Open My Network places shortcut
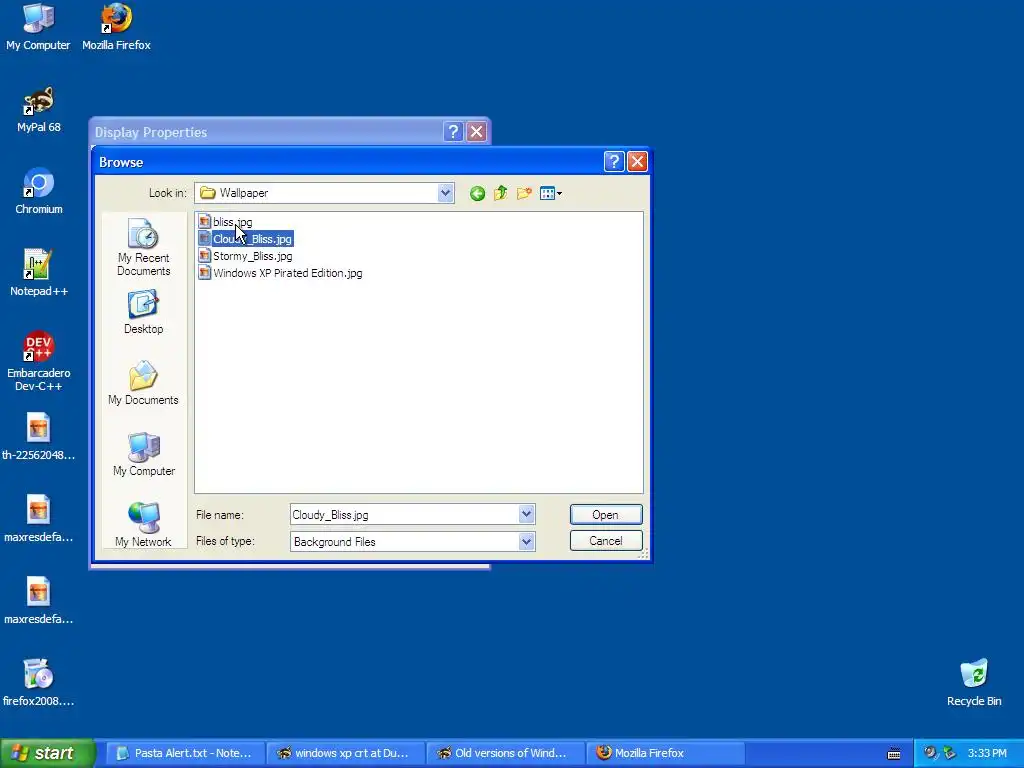The width and height of the screenshot is (1024, 768). pos(143,525)
